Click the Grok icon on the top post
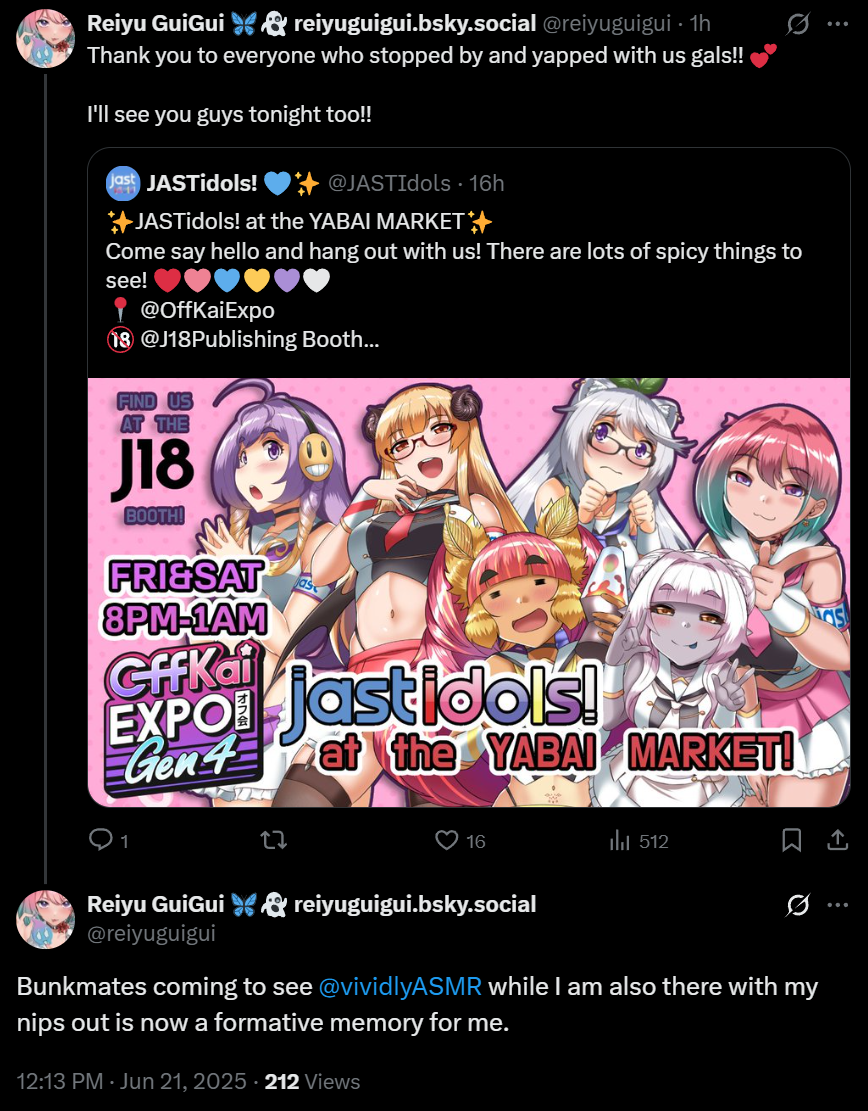Image resolution: width=868 pixels, height=1111 pixels. coord(798,23)
